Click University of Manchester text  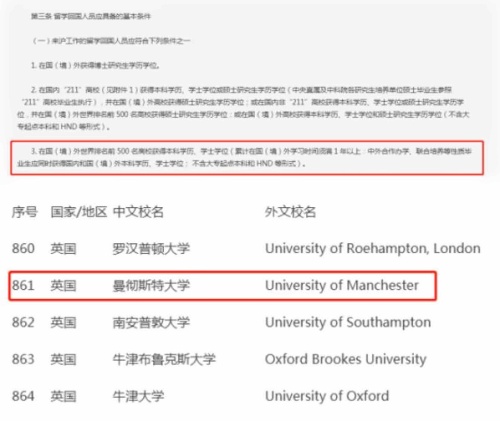point(342,286)
